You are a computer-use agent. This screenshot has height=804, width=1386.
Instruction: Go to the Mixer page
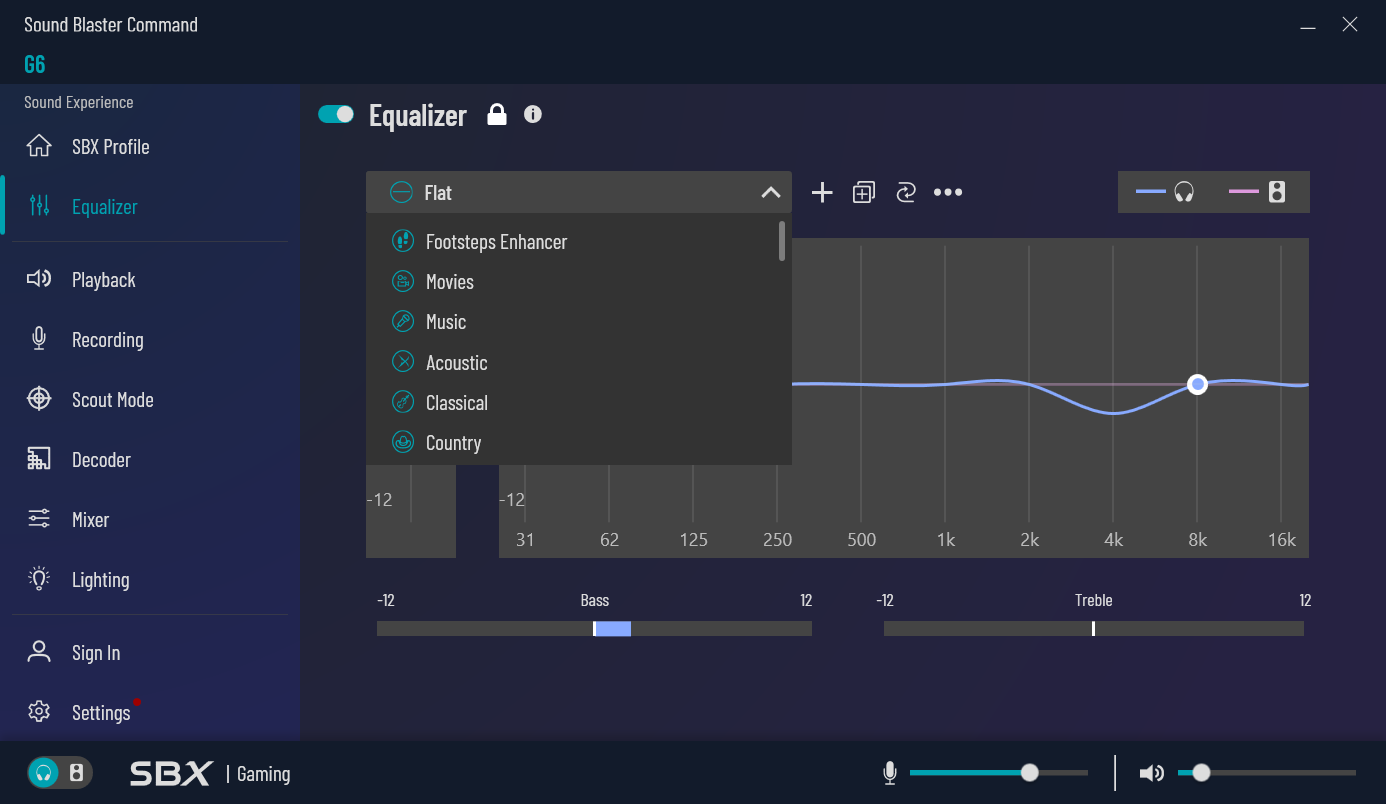[90, 520]
